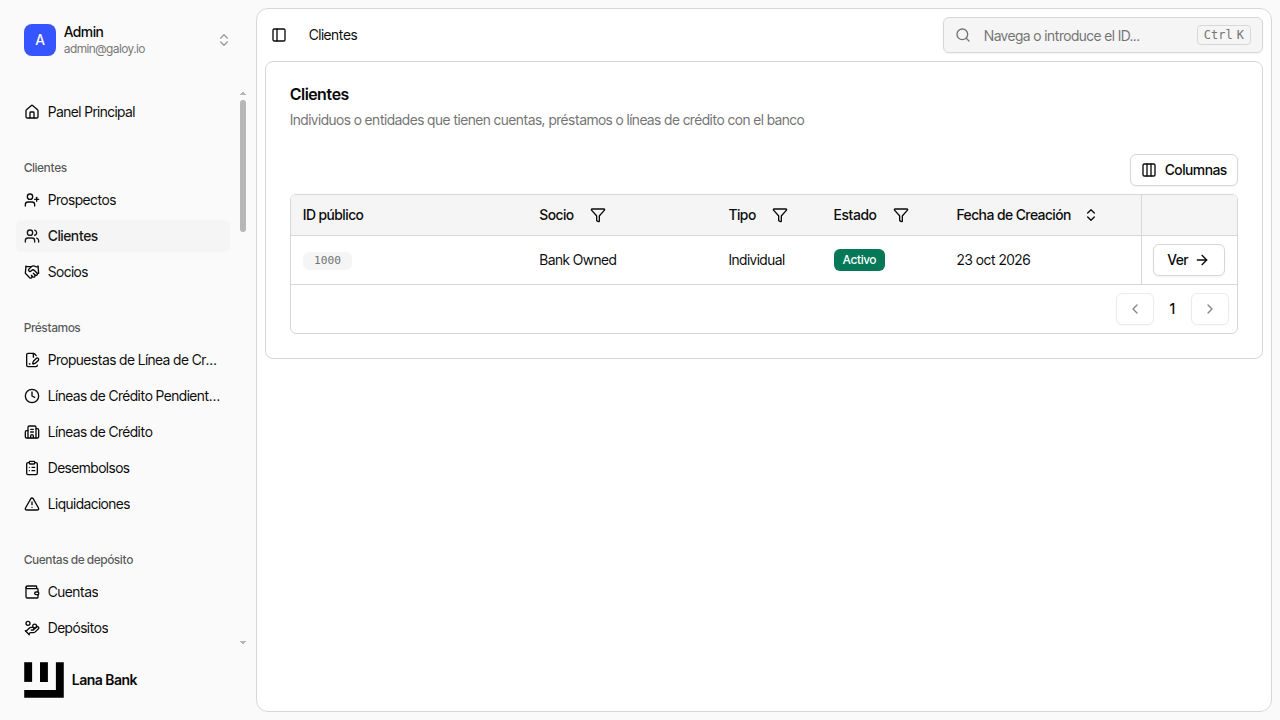Viewport: 1280px width, 720px height.
Task: Click the Activo status badge
Action: coord(859,260)
